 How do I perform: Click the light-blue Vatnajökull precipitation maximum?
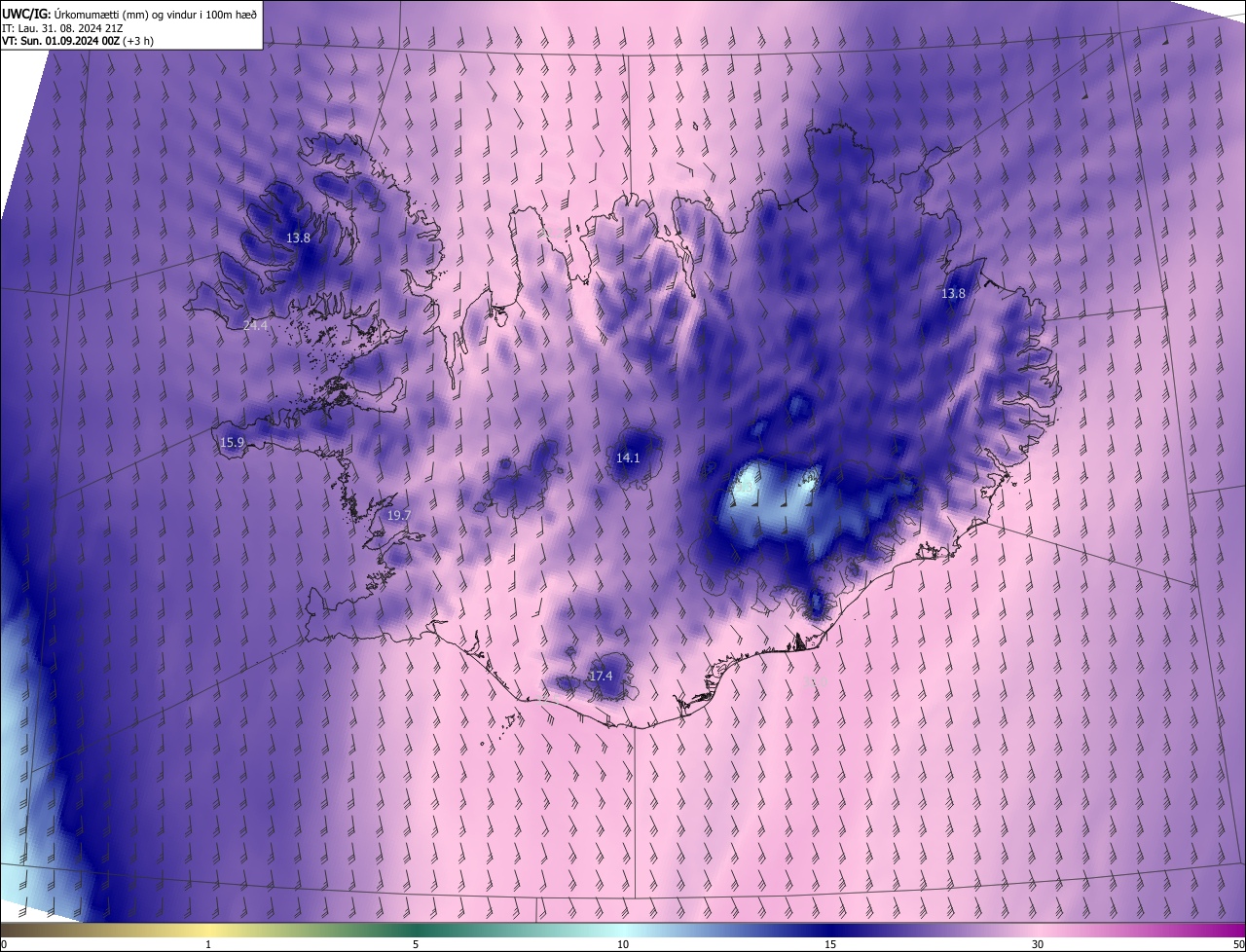pyautogui.click(x=774, y=498)
